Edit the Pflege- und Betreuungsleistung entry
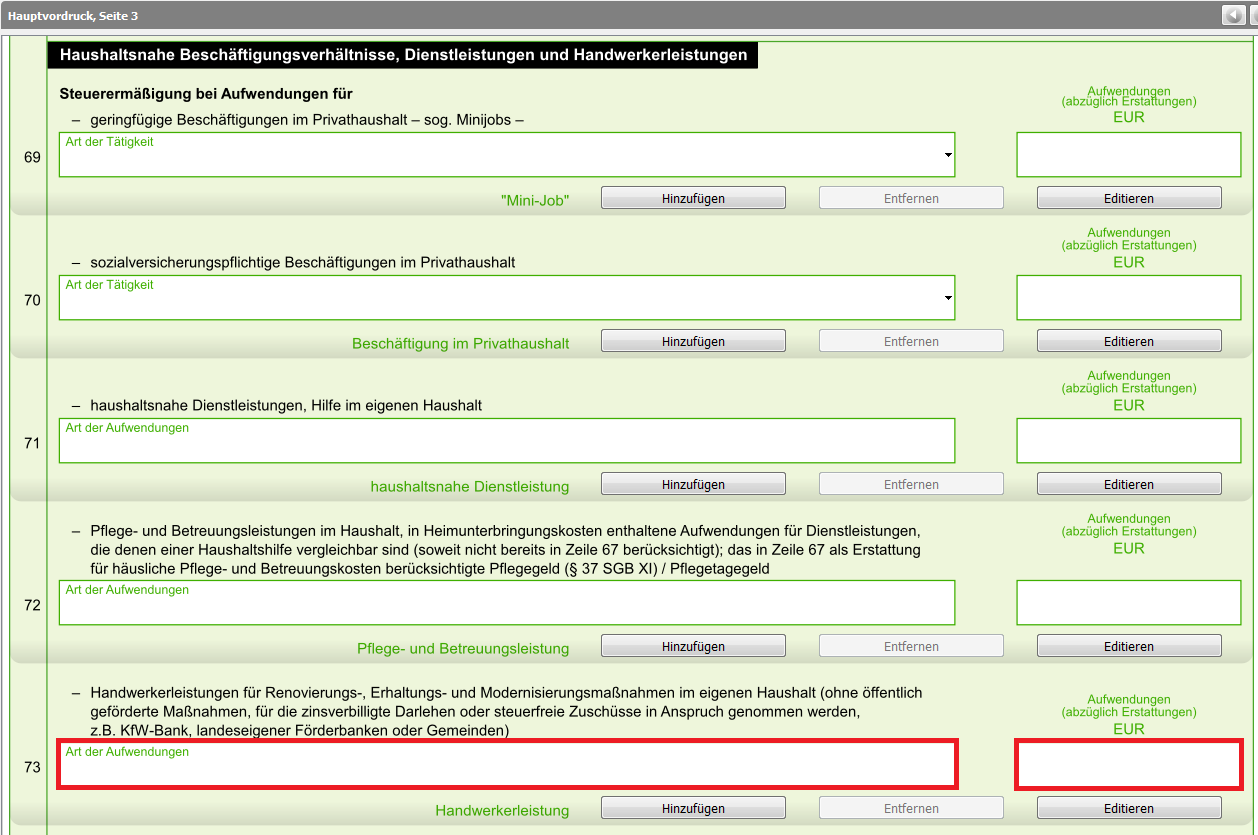The height and width of the screenshot is (835, 1258). pos(1128,646)
